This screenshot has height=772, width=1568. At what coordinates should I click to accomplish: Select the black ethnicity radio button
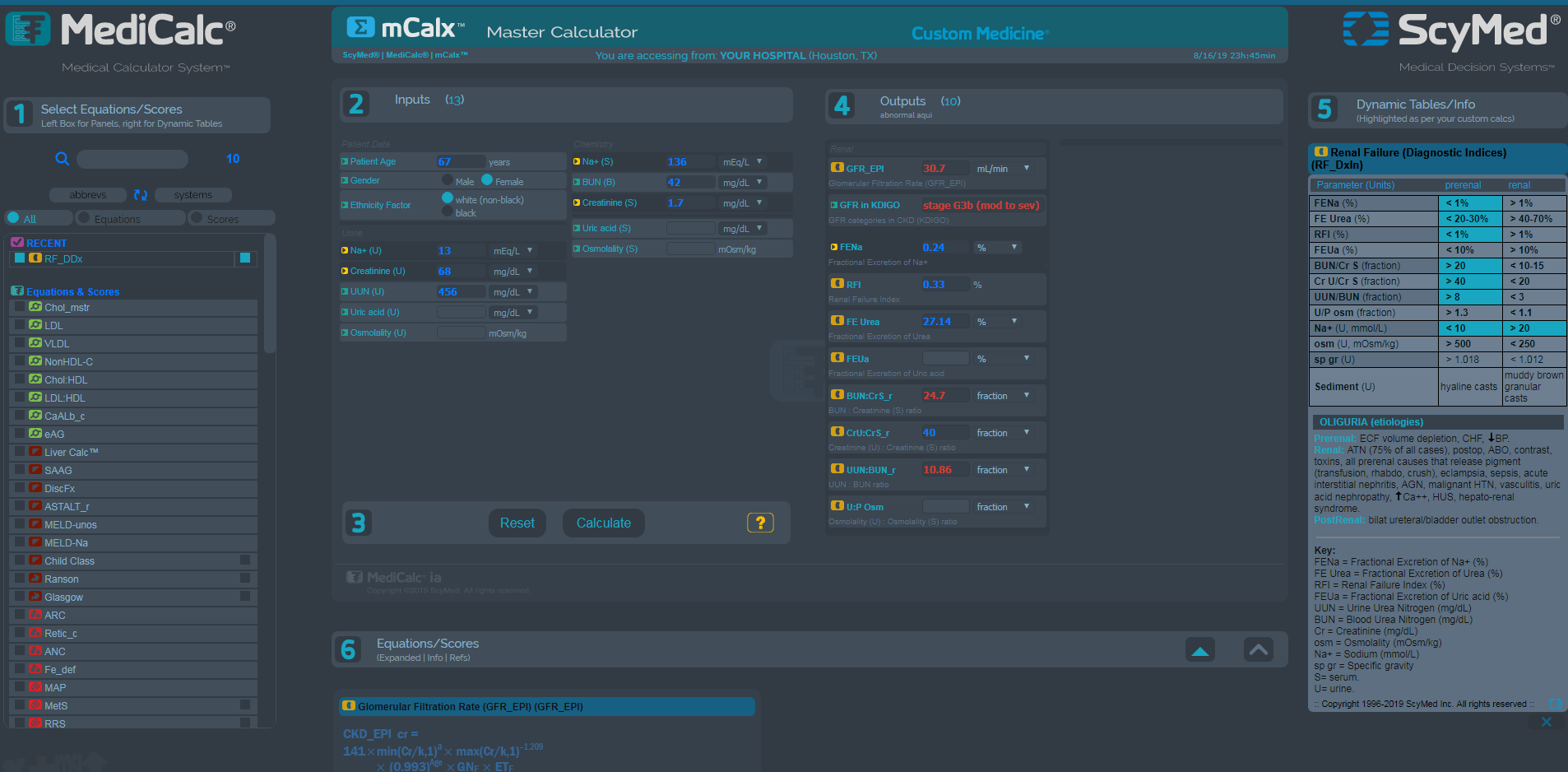click(x=448, y=212)
